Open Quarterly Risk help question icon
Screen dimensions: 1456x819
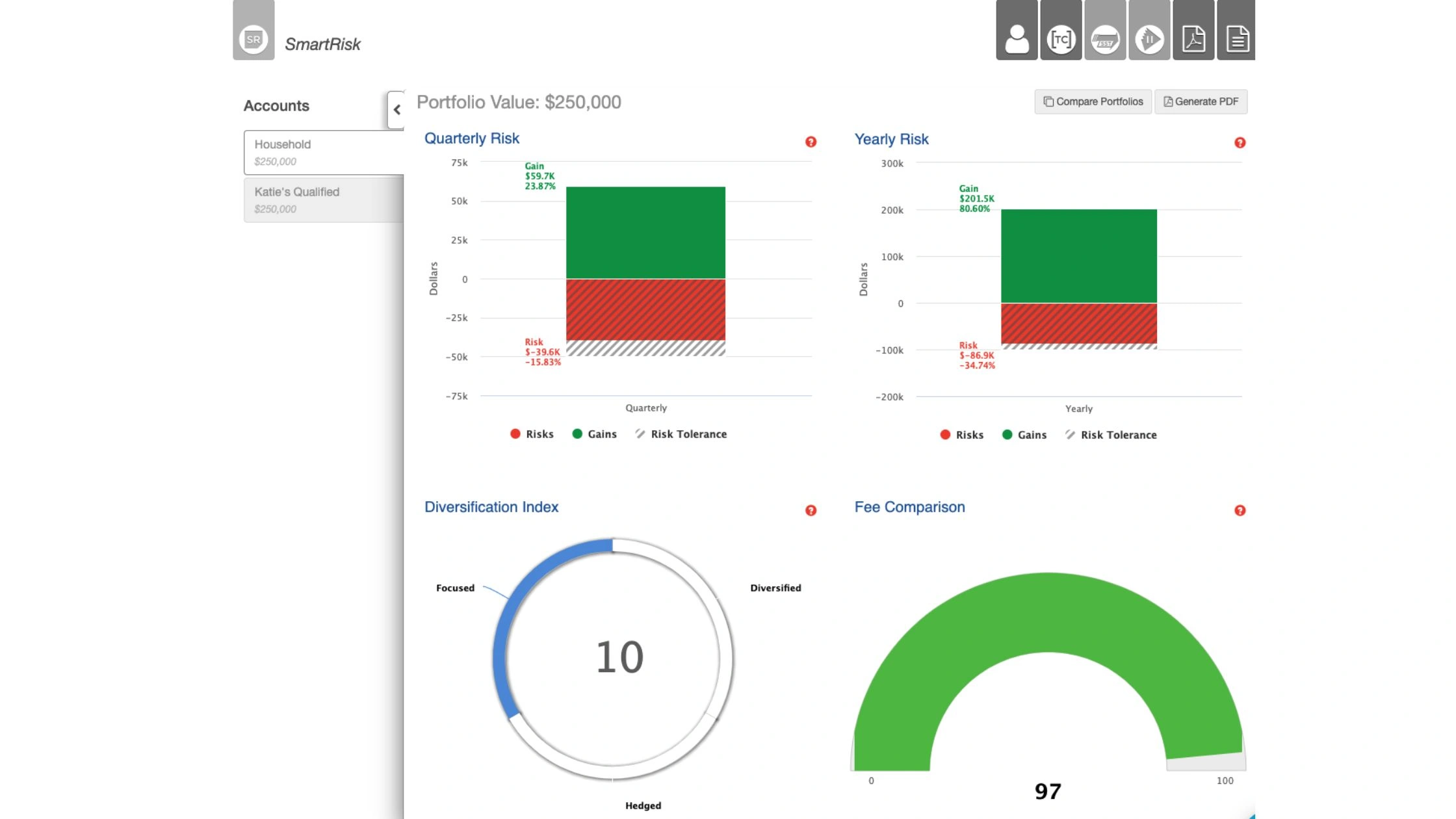pyautogui.click(x=811, y=142)
